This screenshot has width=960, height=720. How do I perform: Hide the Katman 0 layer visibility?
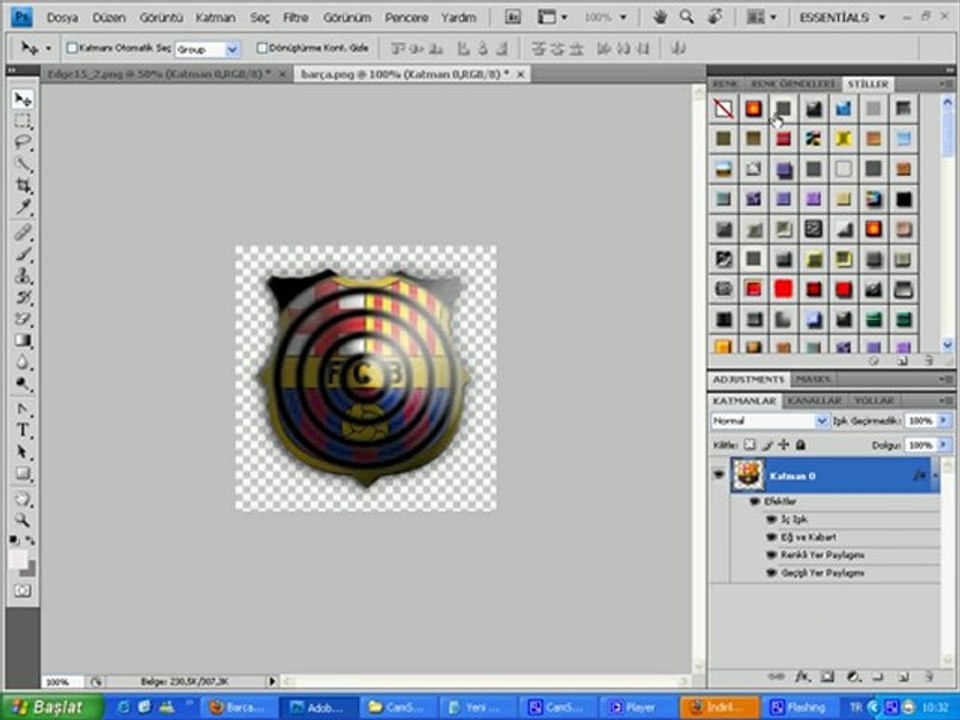(719, 475)
